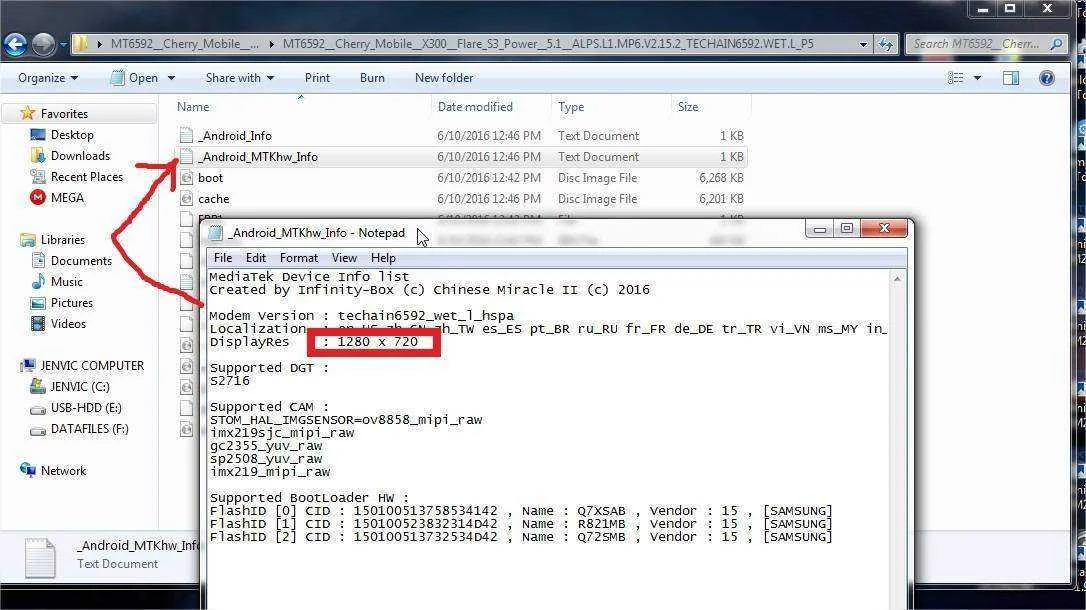This screenshot has width=1086, height=610.
Task: Select Network in navigation pane
Action: click(63, 471)
